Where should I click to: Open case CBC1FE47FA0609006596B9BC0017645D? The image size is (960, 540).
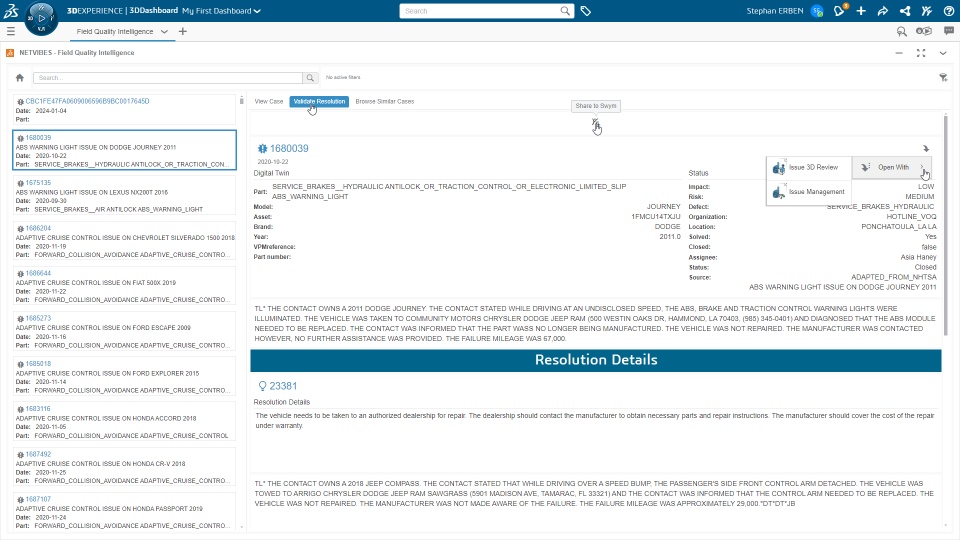[124, 110]
